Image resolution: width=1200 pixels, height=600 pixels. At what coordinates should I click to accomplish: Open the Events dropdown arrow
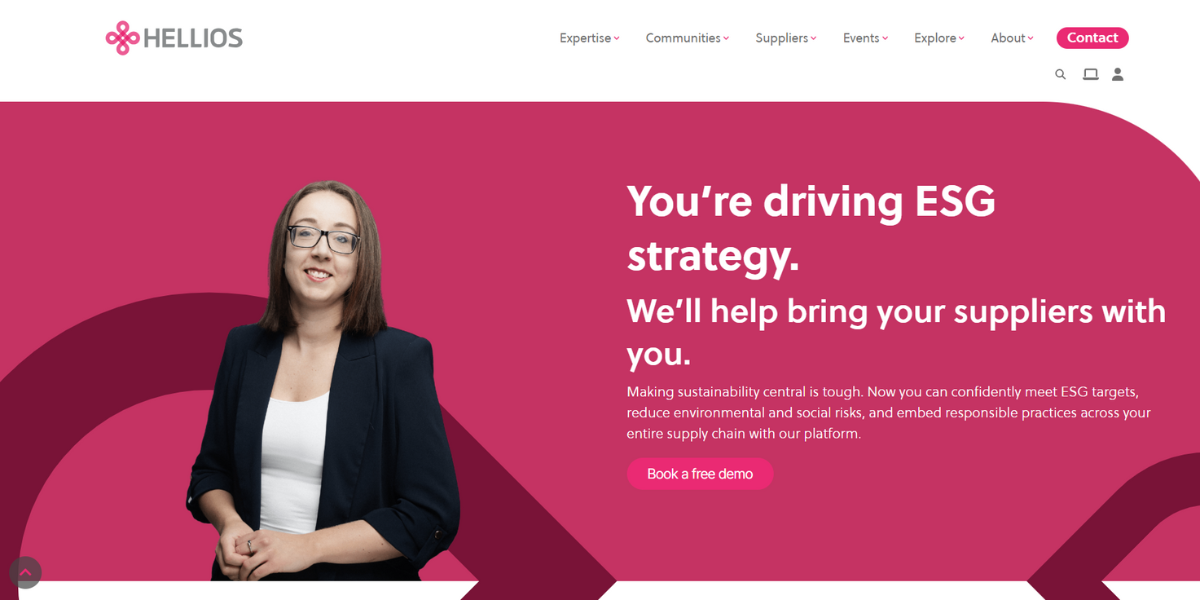click(x=885, y=39)
